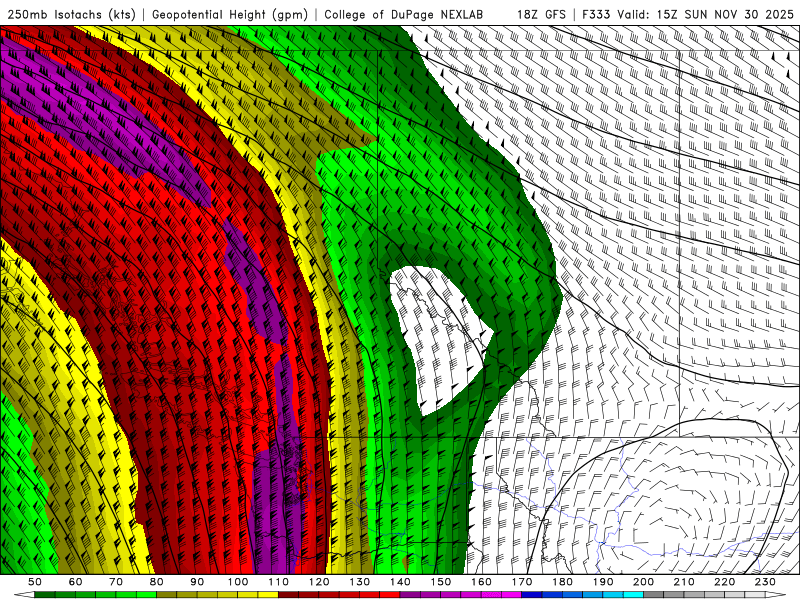Click the '18Z GFS' model run label
The height and width of the screenshot is (600, 800).
(x=541, y=14)
